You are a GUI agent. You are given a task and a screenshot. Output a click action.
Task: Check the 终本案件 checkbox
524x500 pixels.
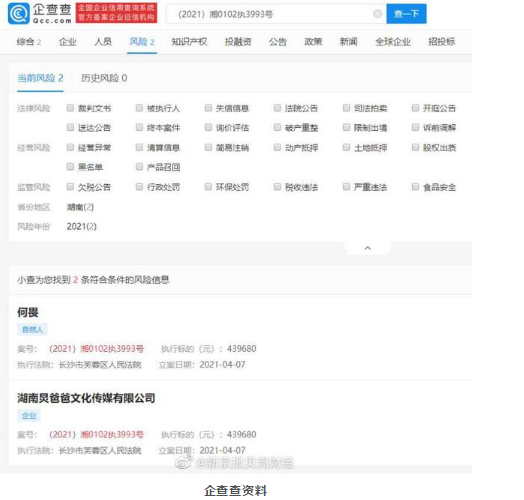(139, 127)
